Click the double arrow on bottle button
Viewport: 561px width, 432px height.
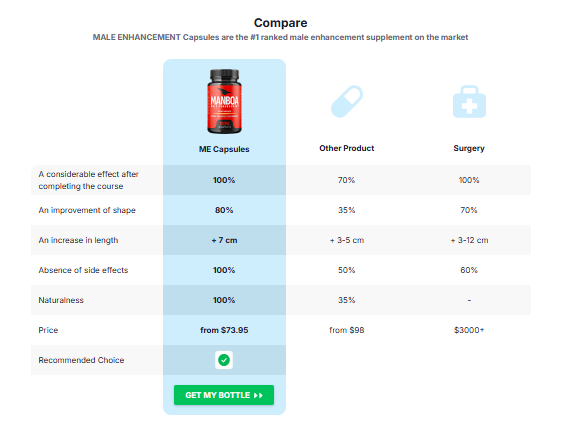pyautogui.click(x=258, y=395)
